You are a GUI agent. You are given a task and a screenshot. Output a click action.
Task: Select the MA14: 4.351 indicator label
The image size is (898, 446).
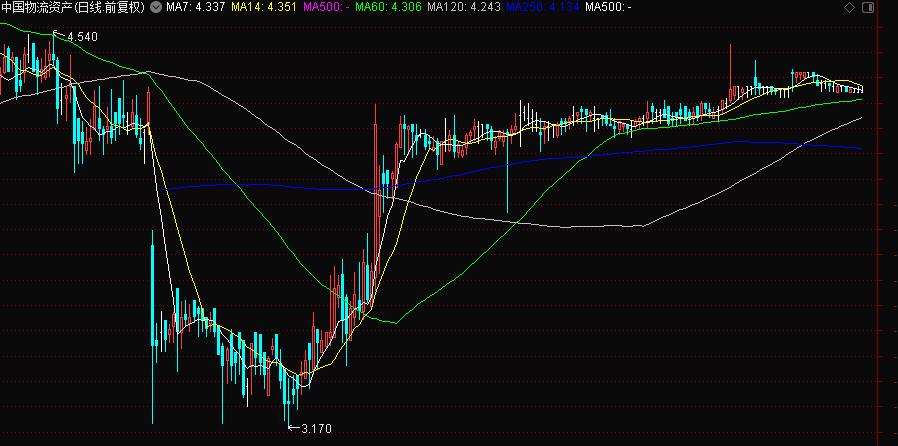264,7
